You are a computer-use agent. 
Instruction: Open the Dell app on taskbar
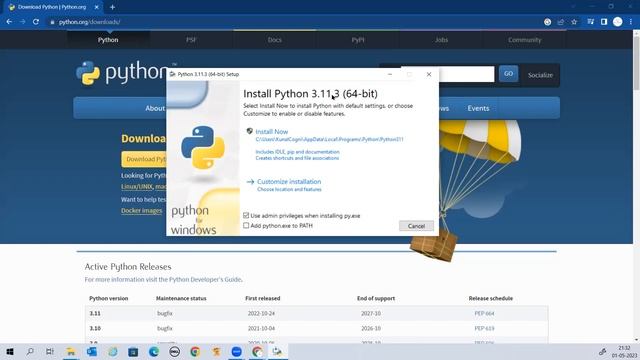174,351
